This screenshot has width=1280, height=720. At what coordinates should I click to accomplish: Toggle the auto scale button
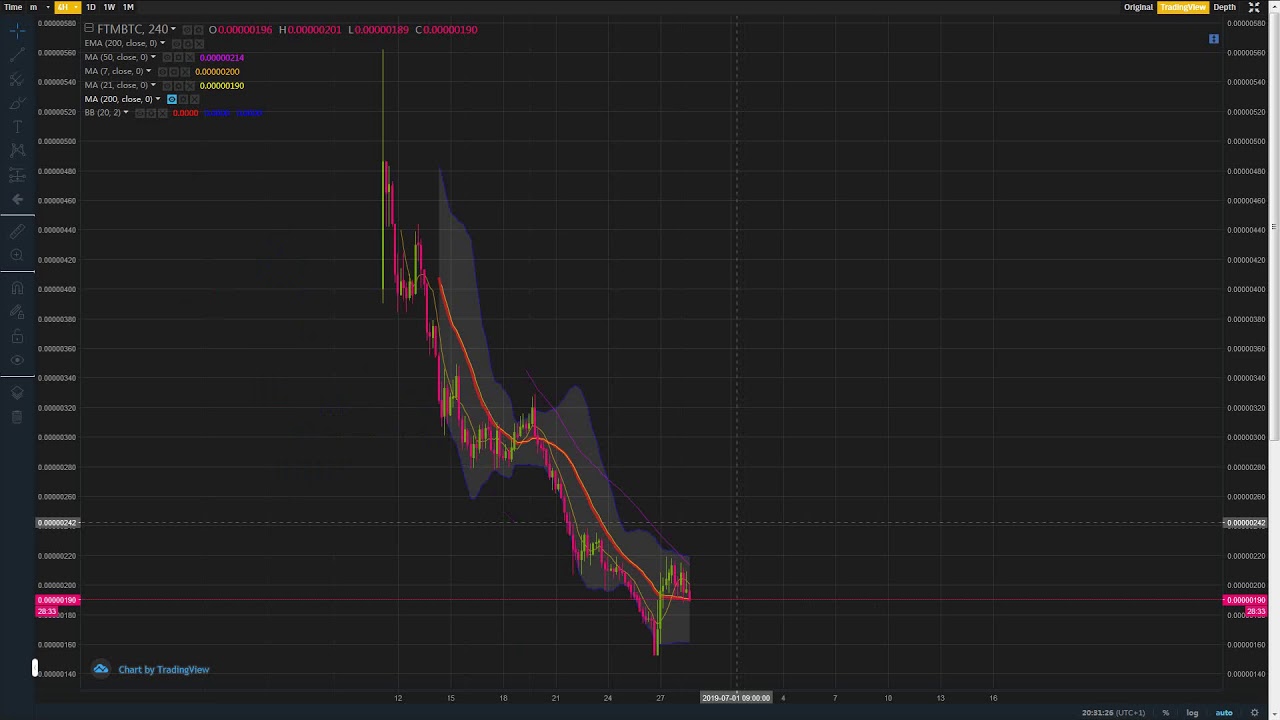(1224, 713)
